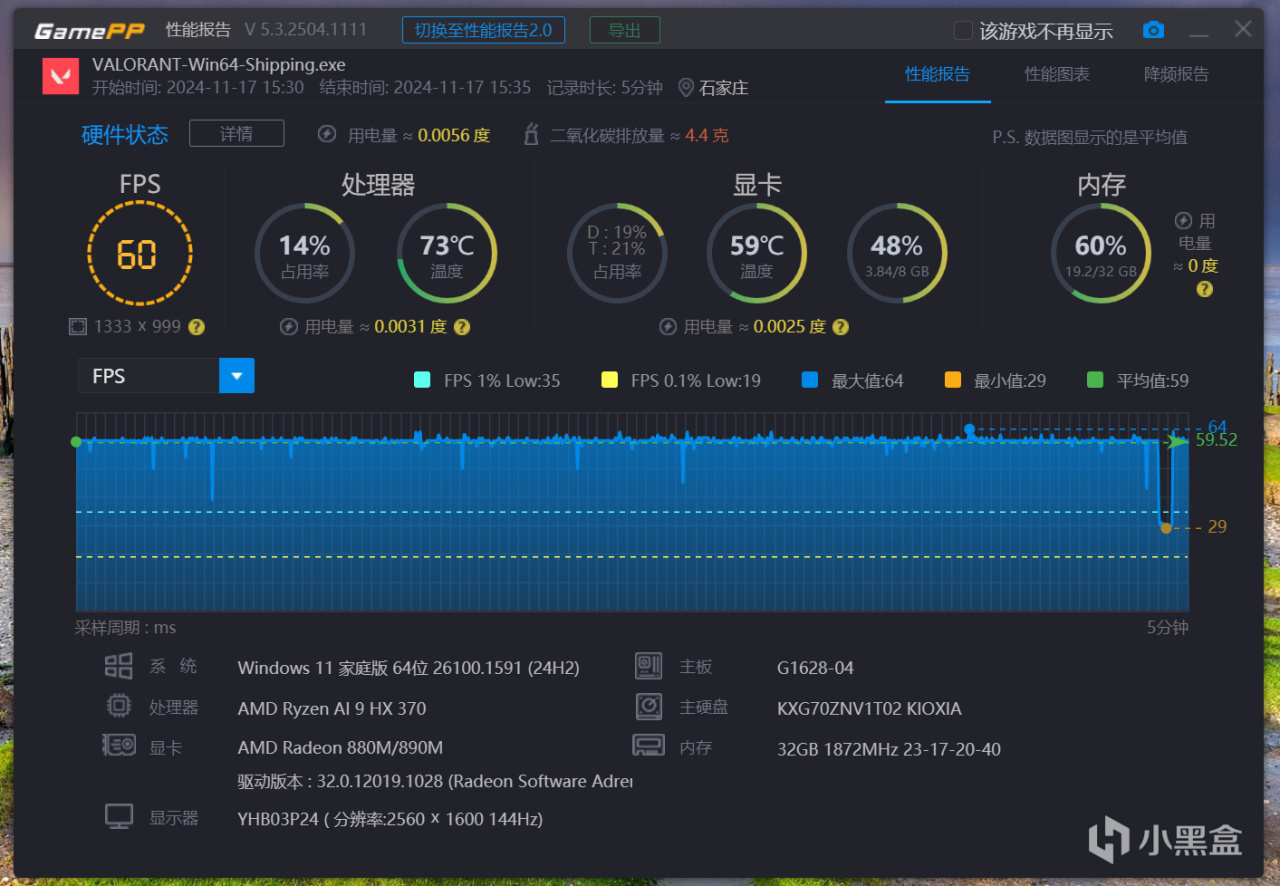This screenshot has height=886, width=1280.
Task: Click the G1628-04 motherboard text
Action: [815, 668]
